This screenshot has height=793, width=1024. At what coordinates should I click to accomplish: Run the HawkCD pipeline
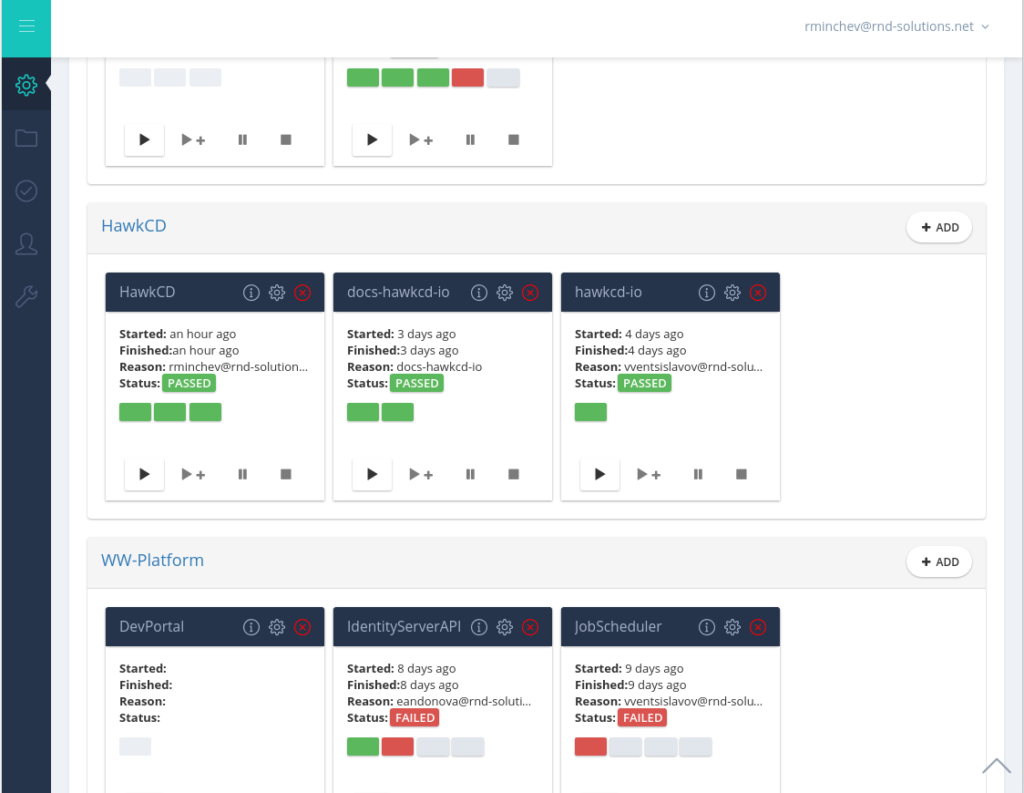coord(144,474)
